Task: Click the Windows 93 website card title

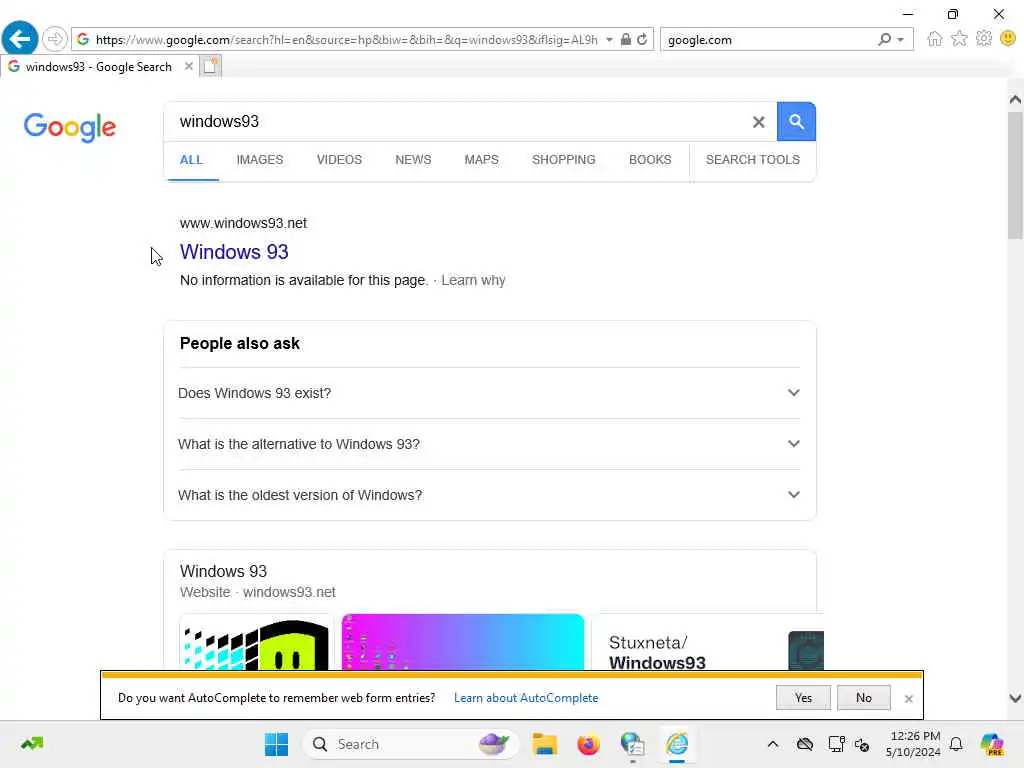Action: coord(223,571)
